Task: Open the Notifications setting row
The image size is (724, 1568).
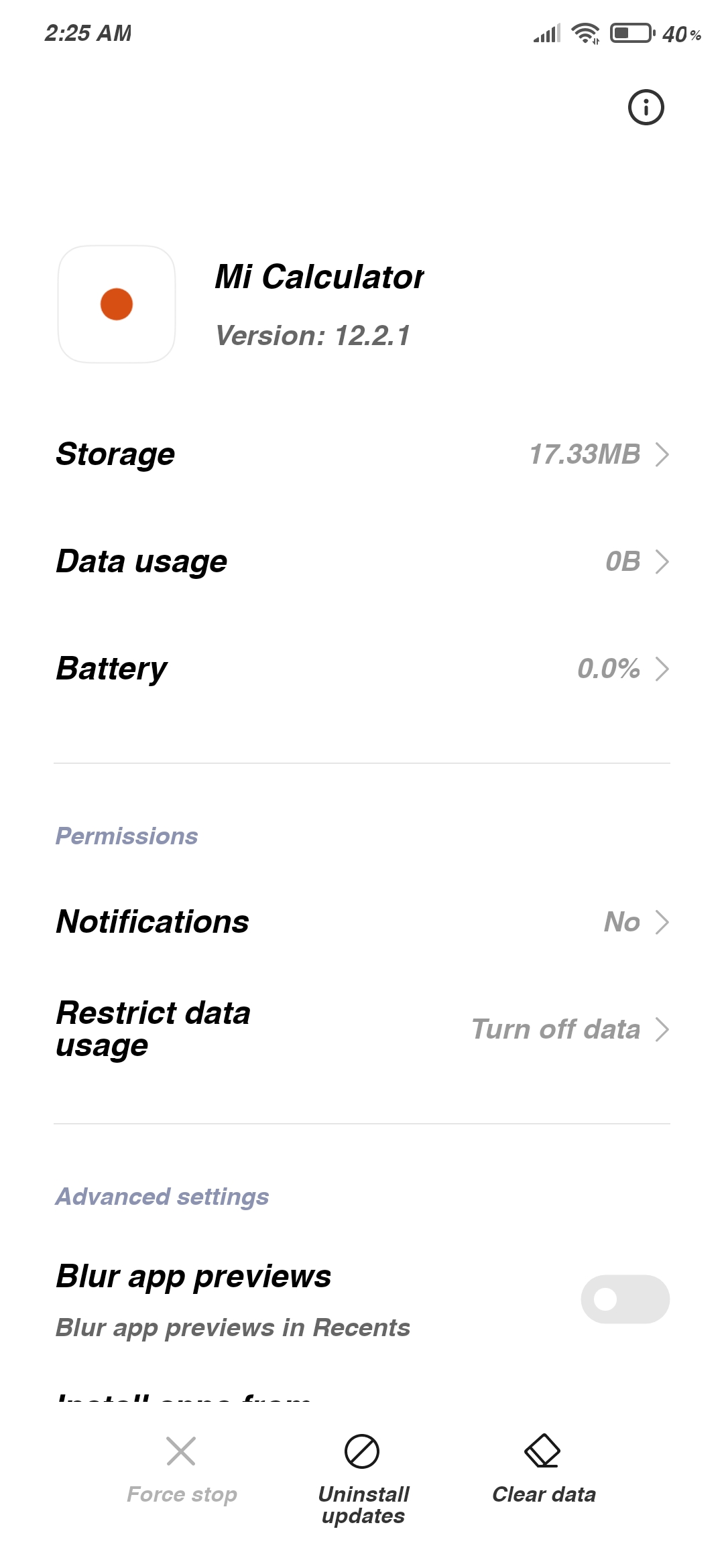Action: (x=362, y=922)
